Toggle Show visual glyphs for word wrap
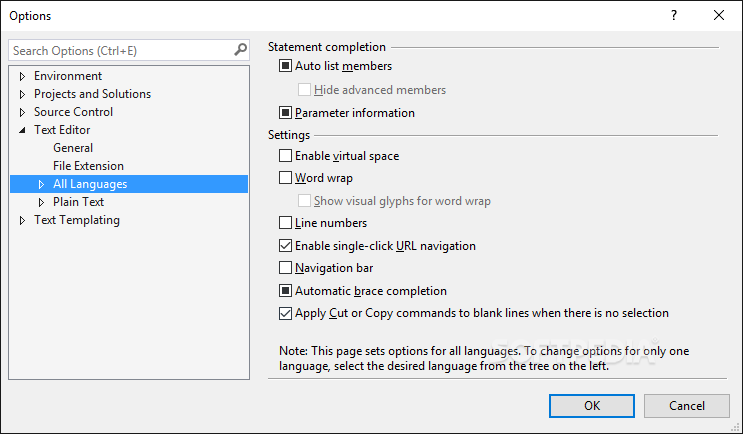This screenshot has width=743, height=434. 304,200
